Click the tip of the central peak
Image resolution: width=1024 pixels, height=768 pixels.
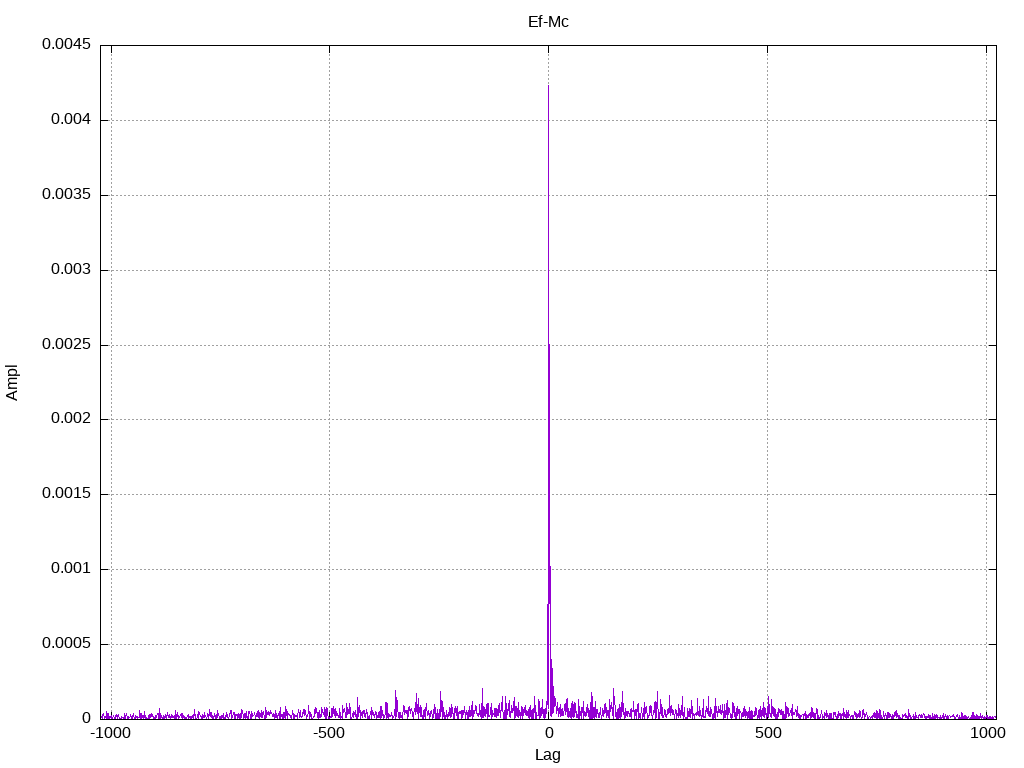click(x=549, y=86)
